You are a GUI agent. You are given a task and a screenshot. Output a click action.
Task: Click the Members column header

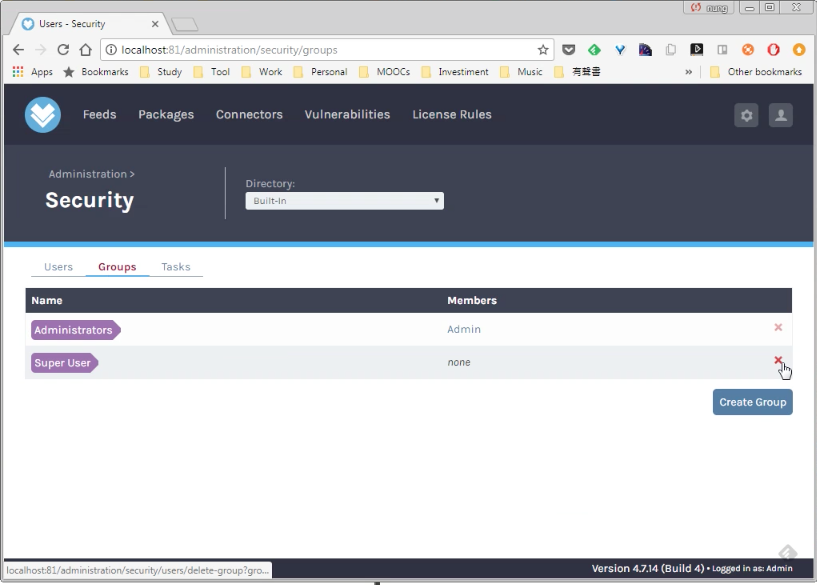472,301
